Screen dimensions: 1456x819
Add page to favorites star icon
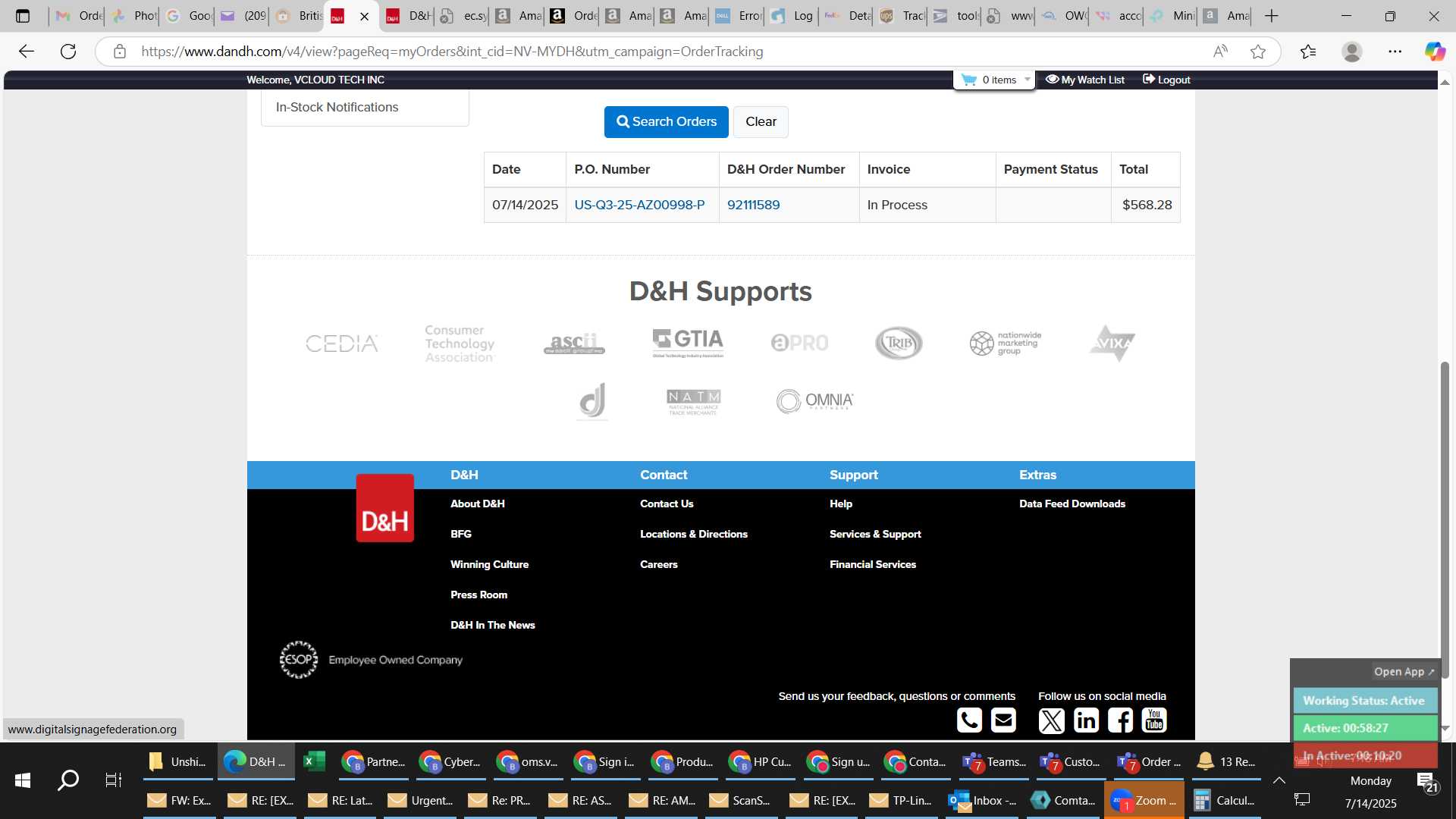point(1258,52)
